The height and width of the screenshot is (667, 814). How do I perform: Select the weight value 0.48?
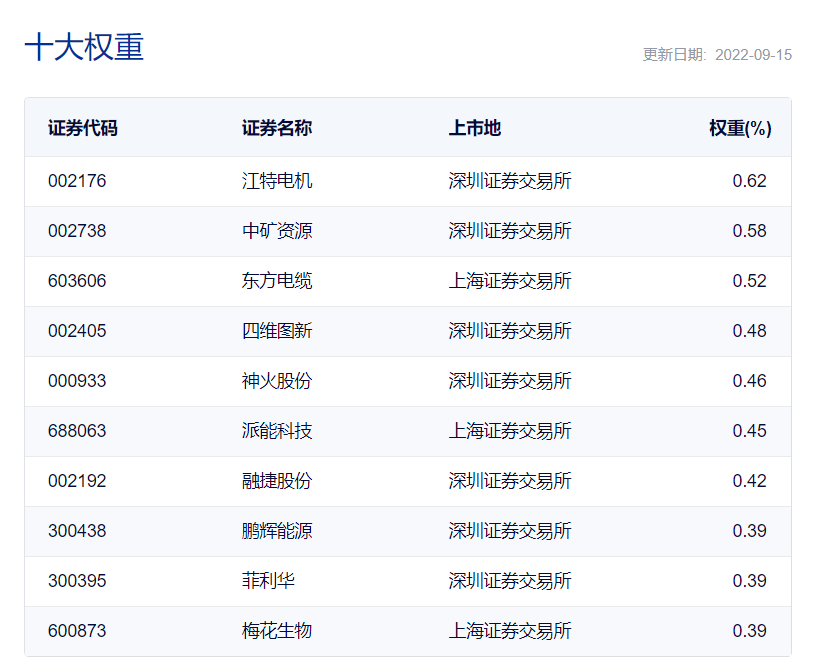(x=750, y=331)
